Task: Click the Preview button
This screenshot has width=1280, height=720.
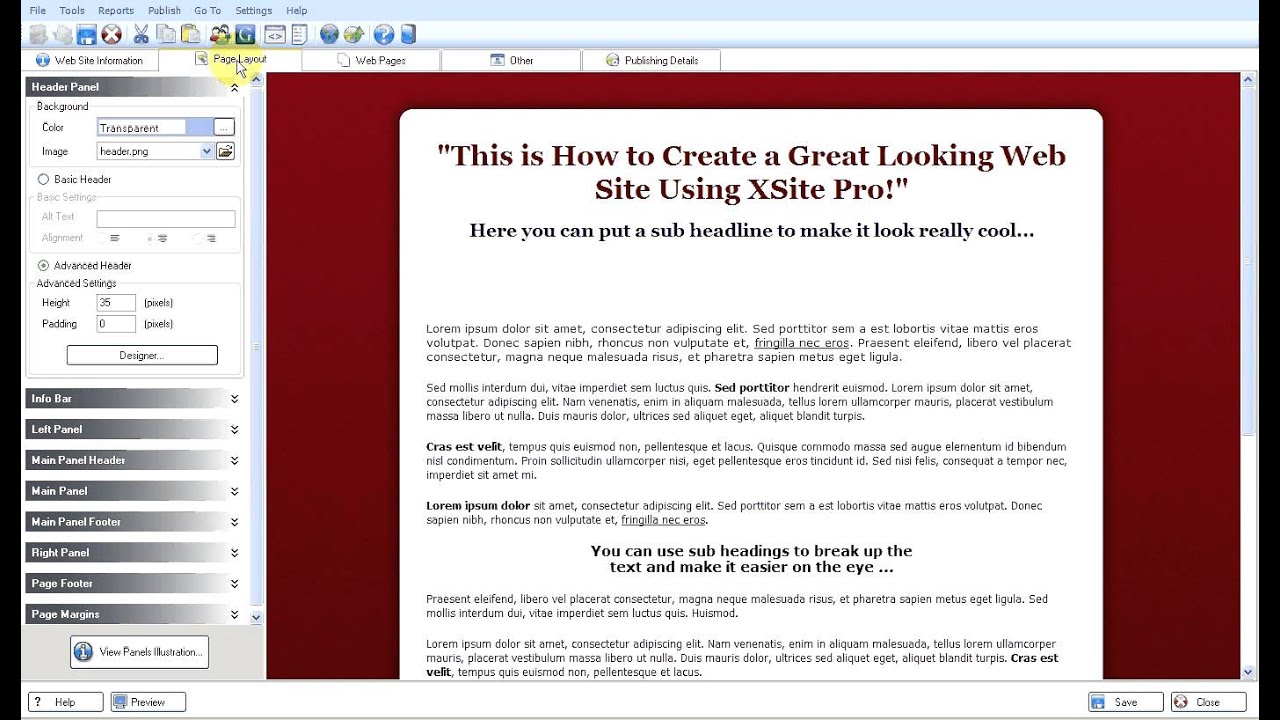Action: point(148,702)
